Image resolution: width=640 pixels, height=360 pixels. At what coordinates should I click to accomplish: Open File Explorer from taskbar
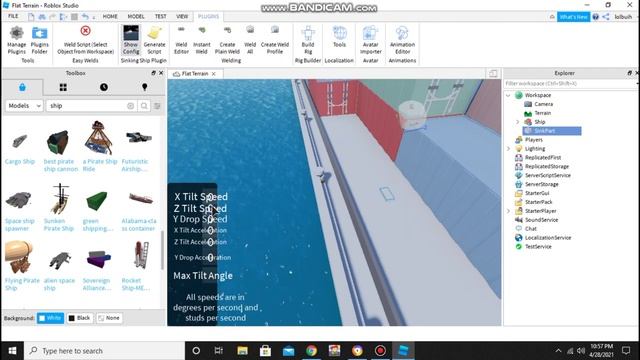point(242,351)
